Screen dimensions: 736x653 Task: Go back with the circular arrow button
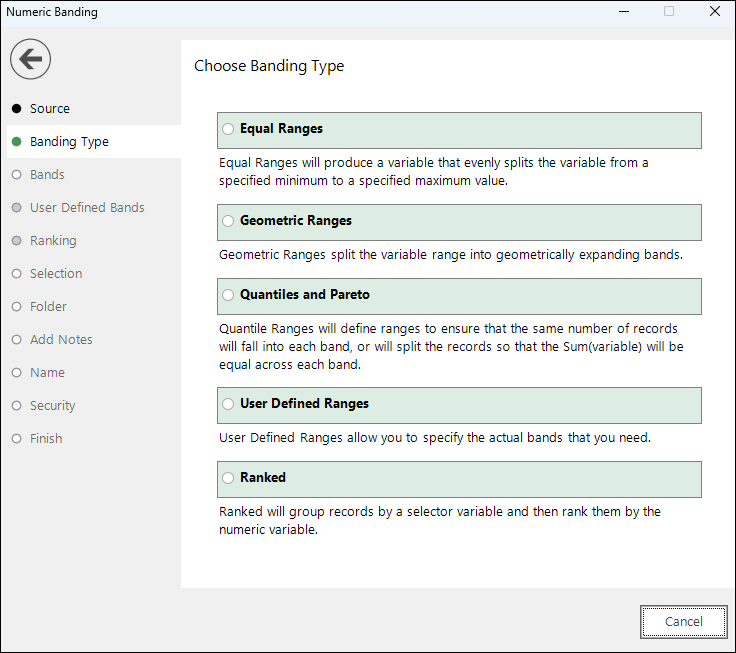tap(31, 59)
